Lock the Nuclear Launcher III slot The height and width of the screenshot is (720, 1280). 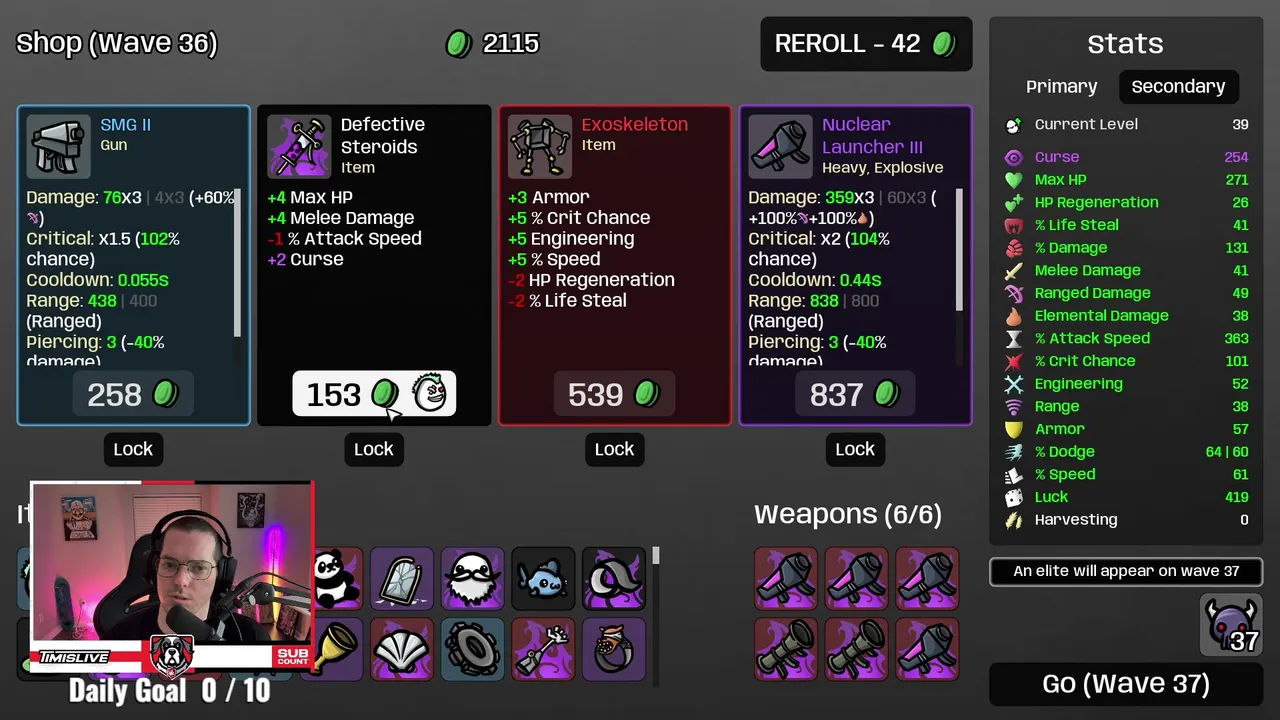pyautogui.click(x=855, y=449)
